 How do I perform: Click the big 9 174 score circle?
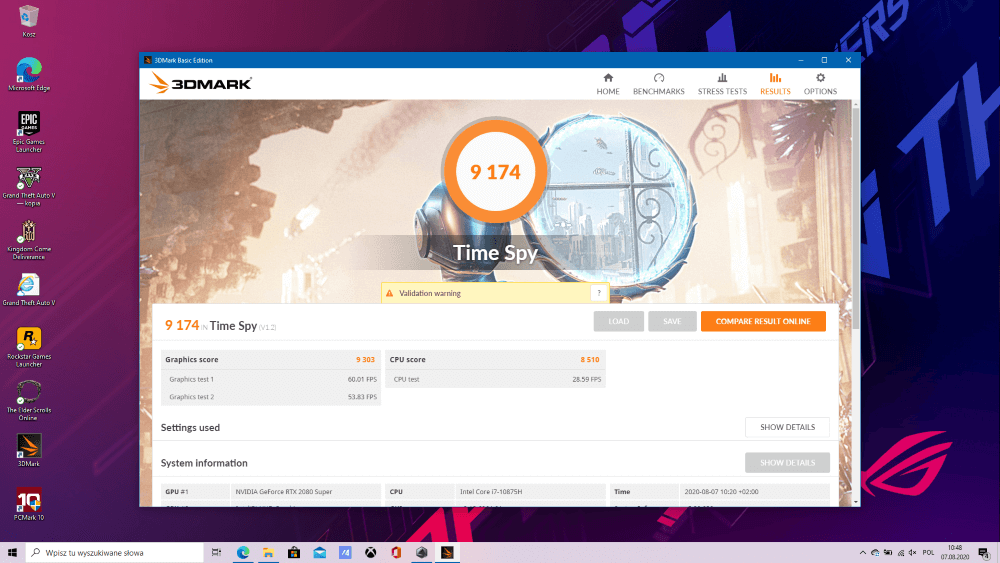click(x=495, y=172)
